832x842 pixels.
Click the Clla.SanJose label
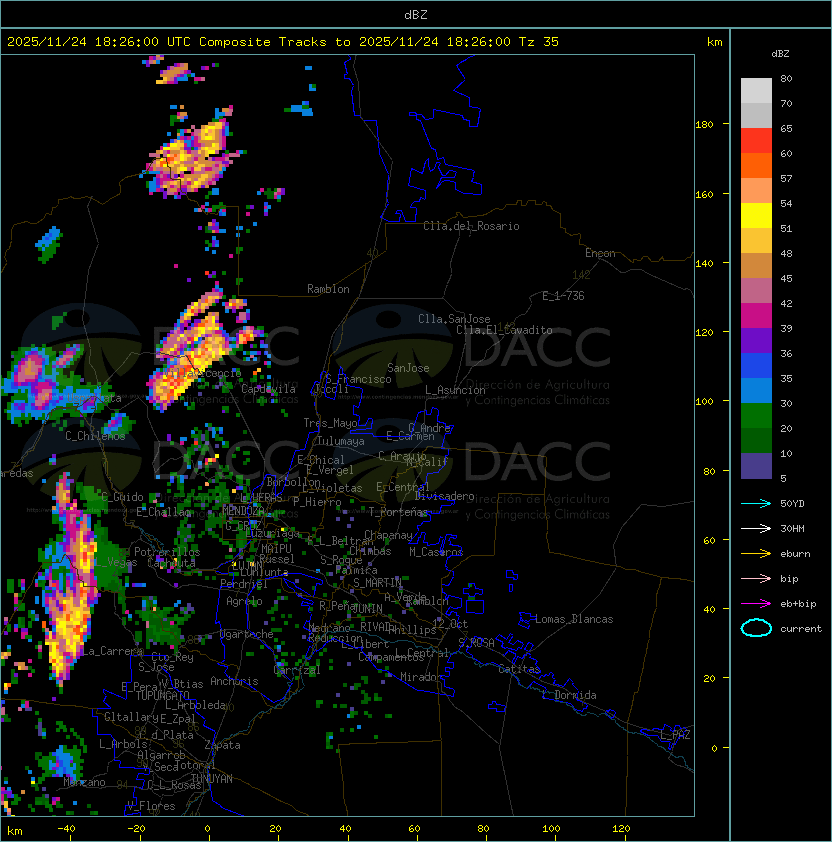[454, 319]
